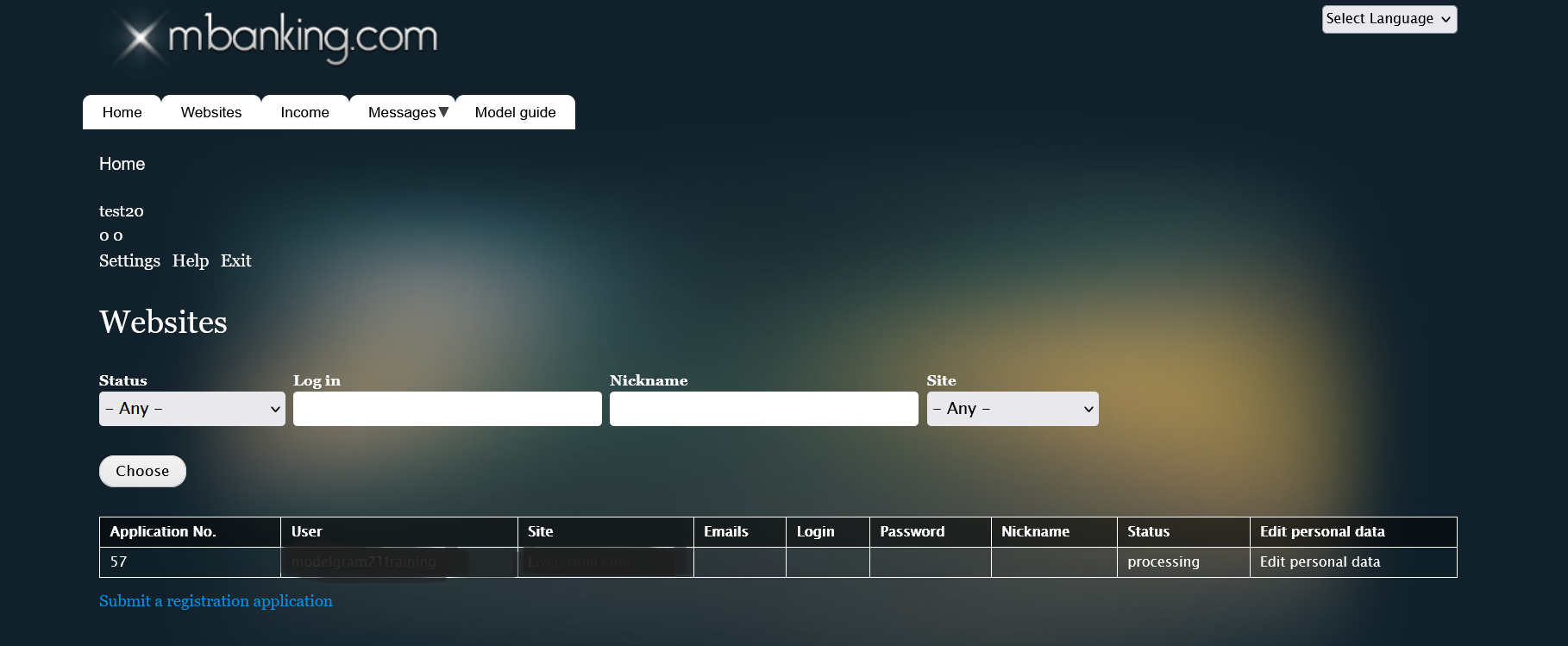Click the test20 username text
This screenshot has height=646, width=1568.
tap(122, 211)
